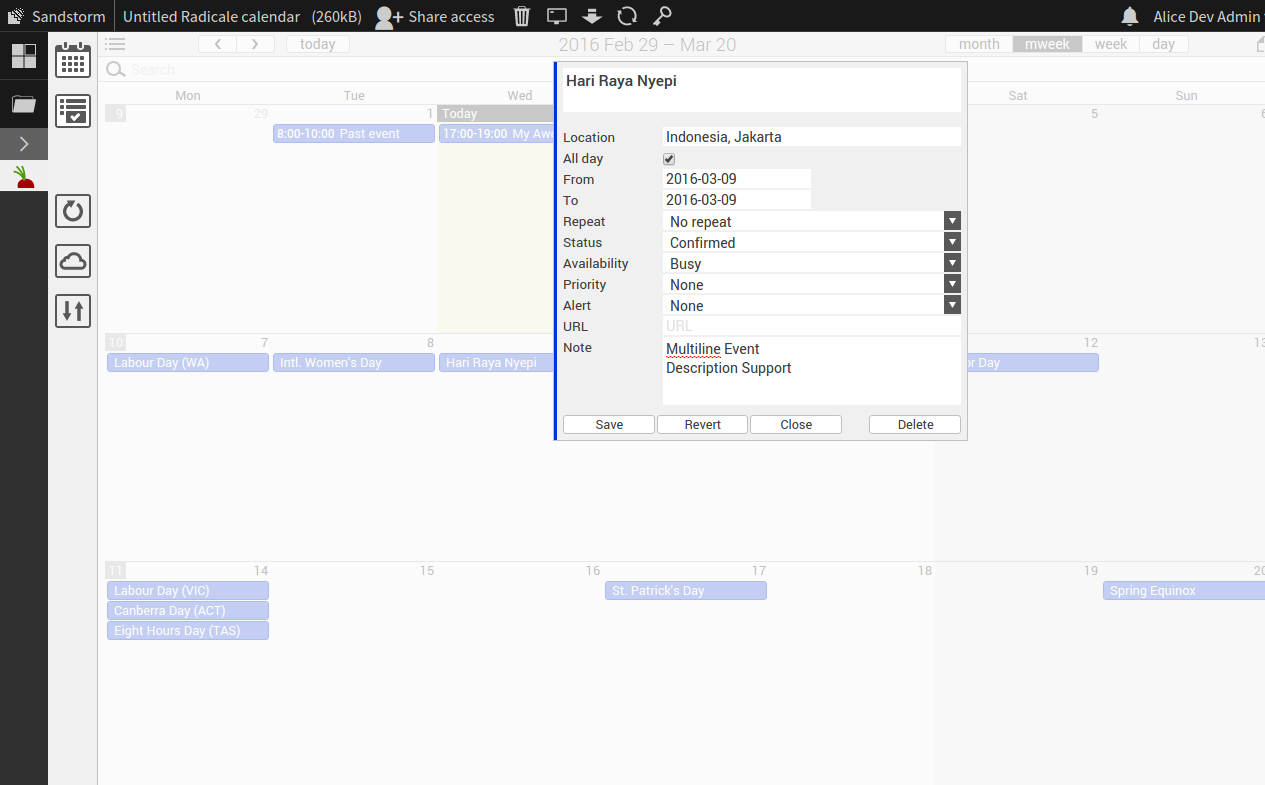Open the Priority dropdown
Screen dimensions: 1265x785
pos(812,285)
